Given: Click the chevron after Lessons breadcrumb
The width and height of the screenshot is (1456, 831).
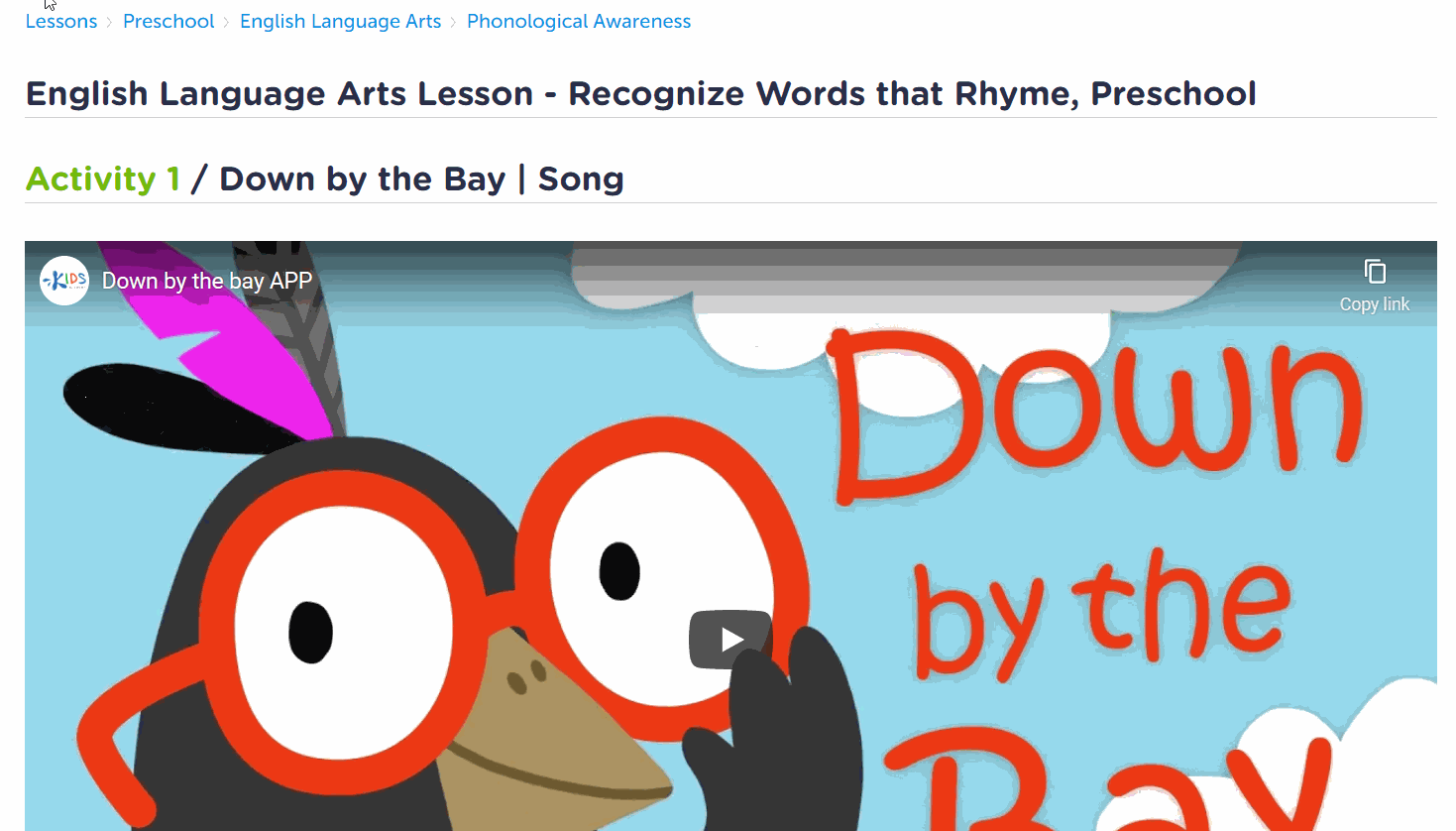Looking at the screenshot, I should tap(110, 22).
